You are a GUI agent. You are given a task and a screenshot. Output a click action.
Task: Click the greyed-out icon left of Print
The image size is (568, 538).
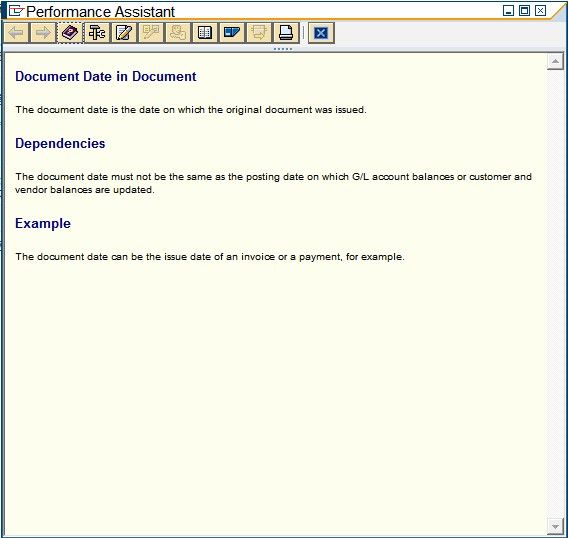click(x=259, y=33)
